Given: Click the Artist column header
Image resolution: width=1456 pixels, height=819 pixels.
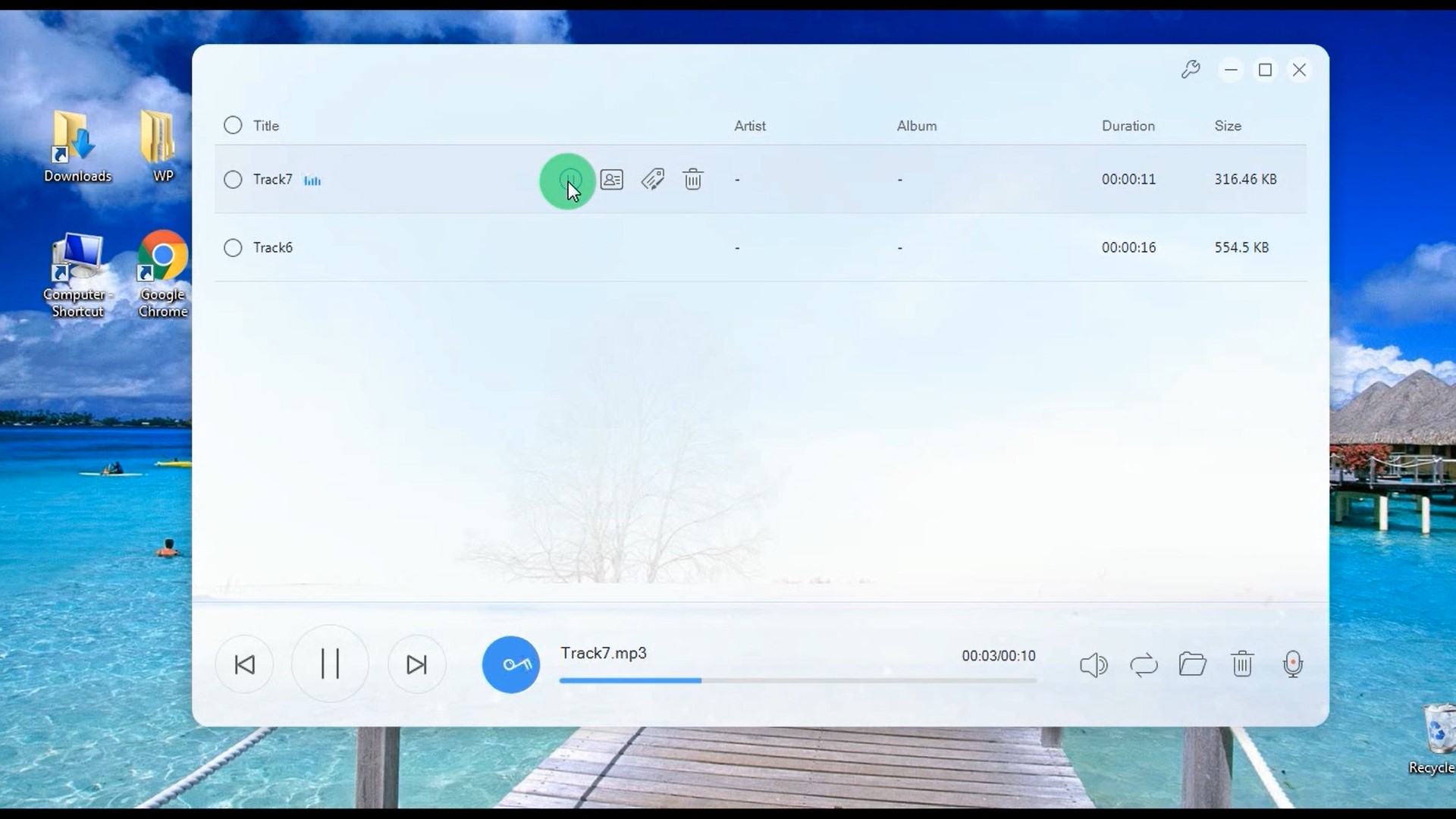Looking at the screenshot, I should click(x=750, y=126).
